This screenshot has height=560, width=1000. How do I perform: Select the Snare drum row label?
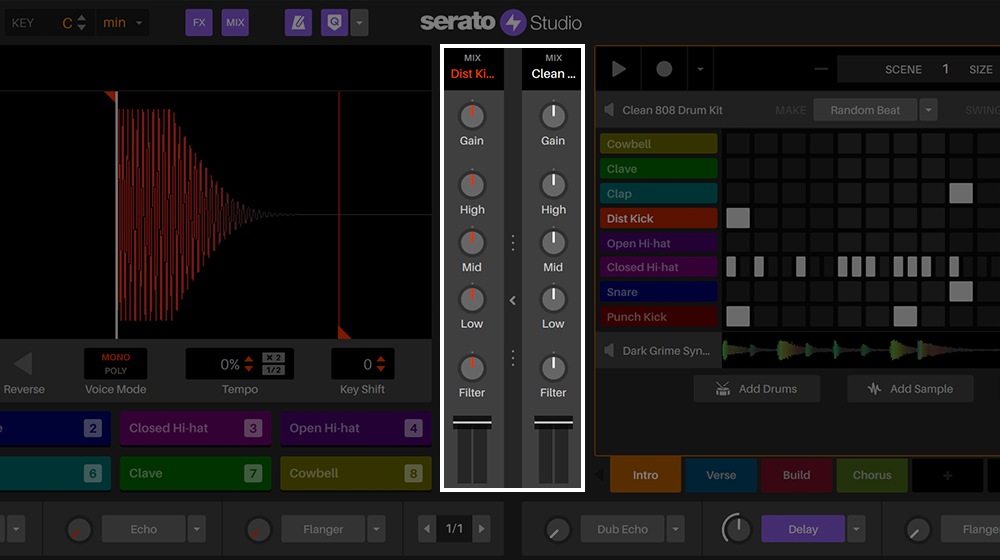pos(658,291)
